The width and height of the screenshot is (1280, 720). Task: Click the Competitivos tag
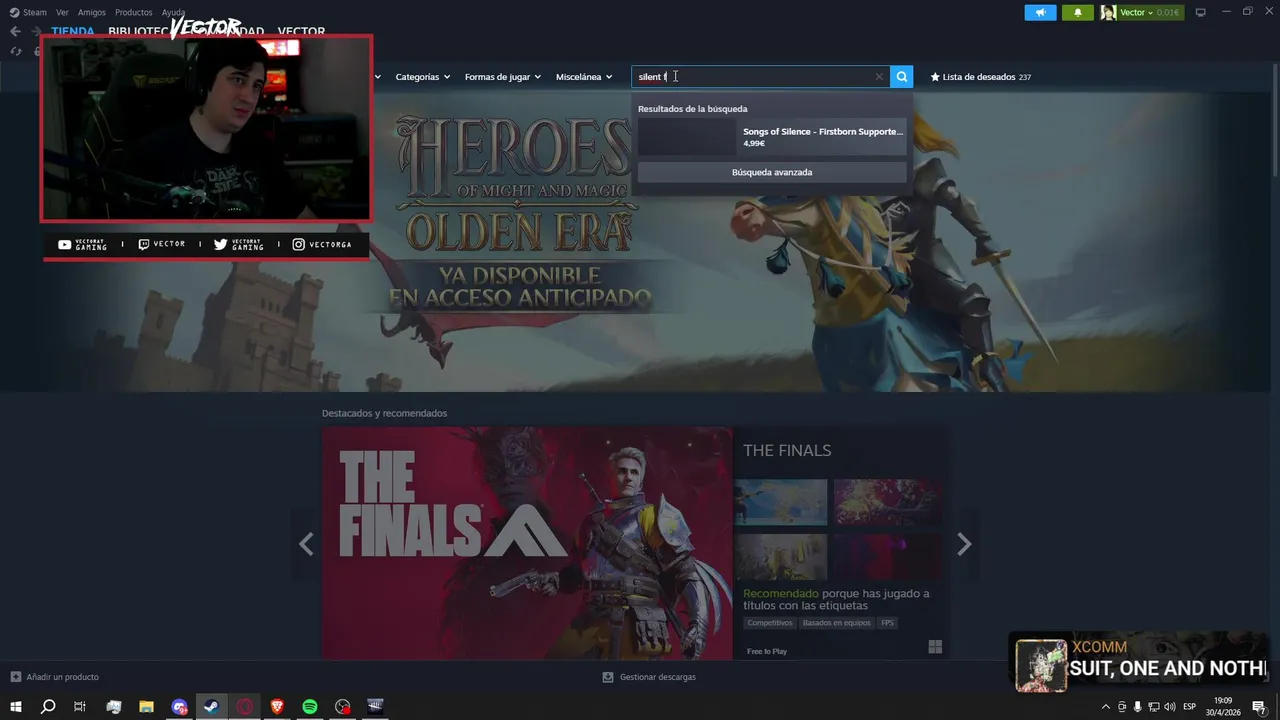[x=770, y=623]
